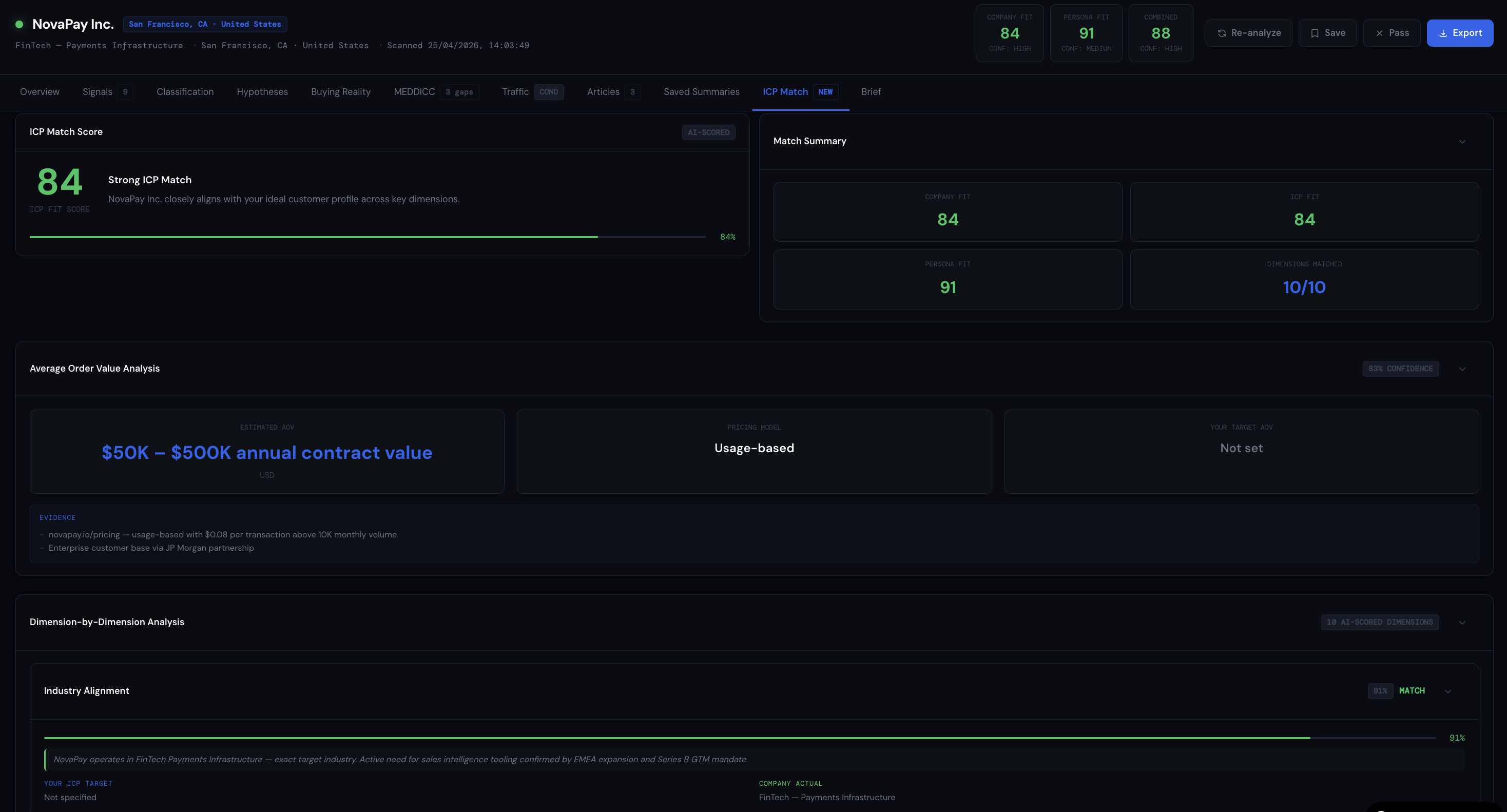Go to the Hypotheses tab

click(262, 92)
